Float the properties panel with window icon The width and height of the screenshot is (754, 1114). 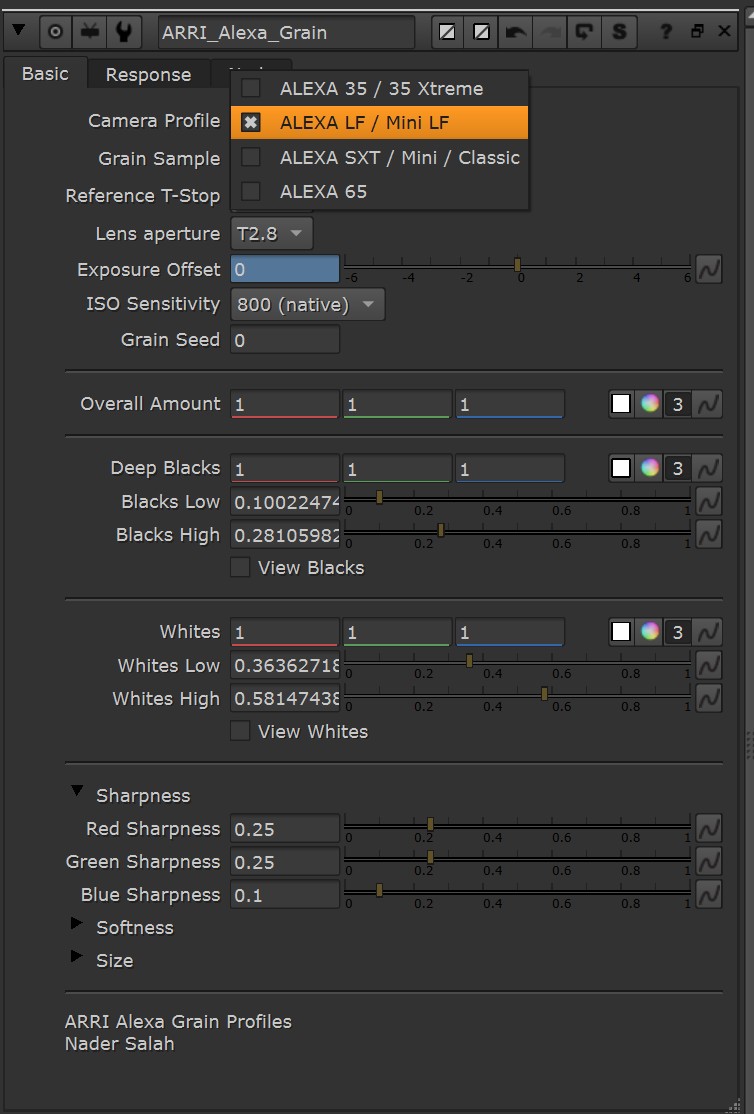(697, 31)
